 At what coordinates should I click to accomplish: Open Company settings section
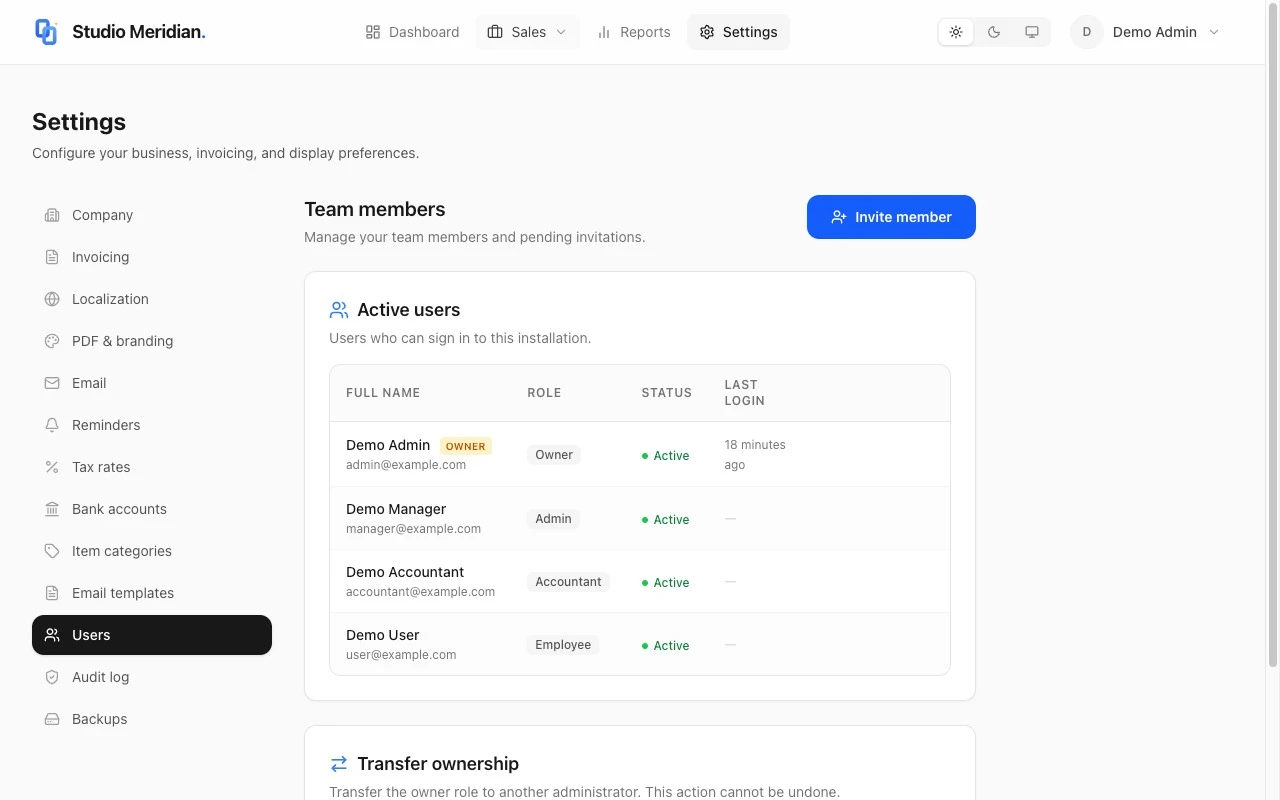pos(152,215)
